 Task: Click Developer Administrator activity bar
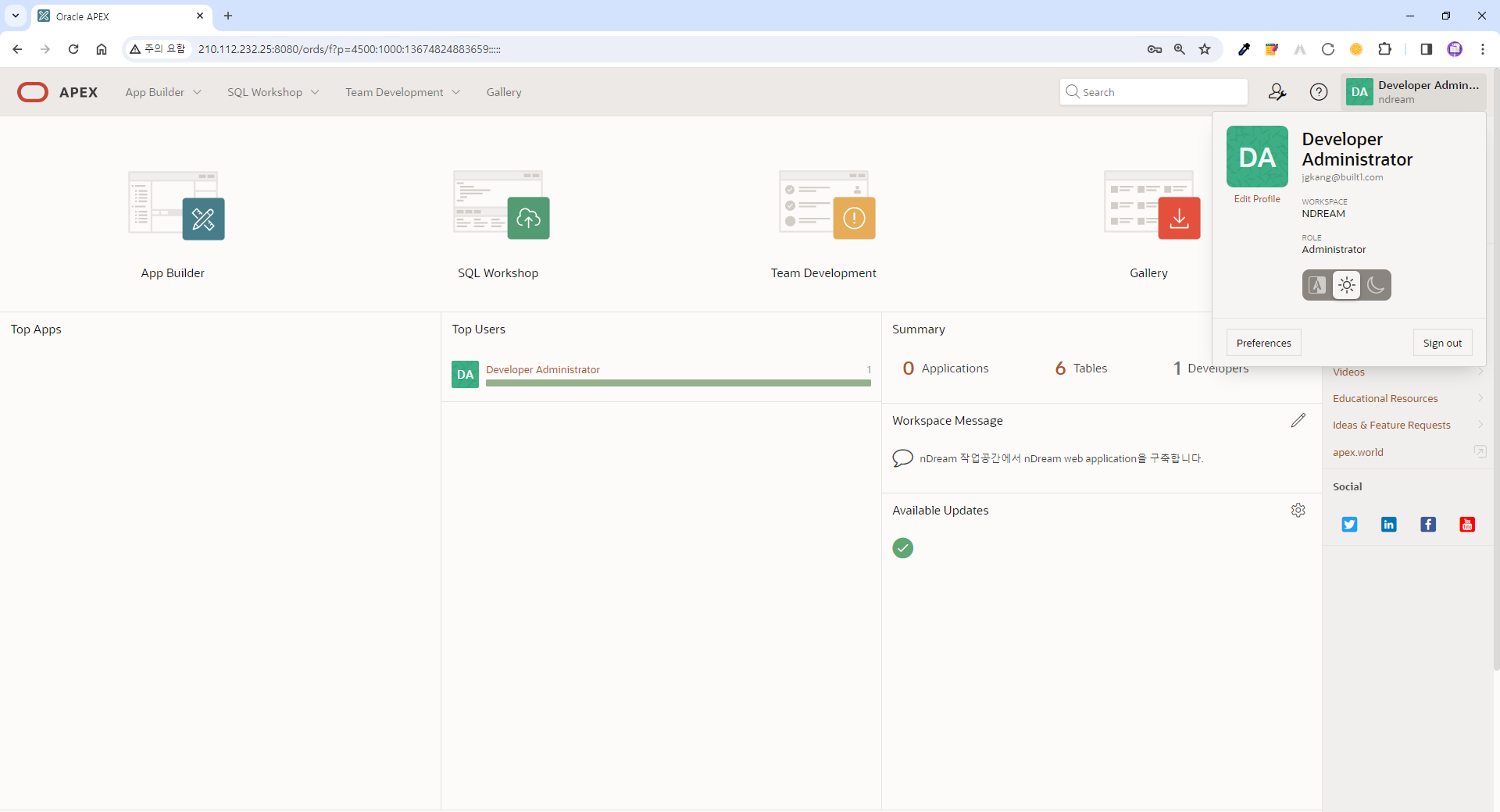(678, 383)
